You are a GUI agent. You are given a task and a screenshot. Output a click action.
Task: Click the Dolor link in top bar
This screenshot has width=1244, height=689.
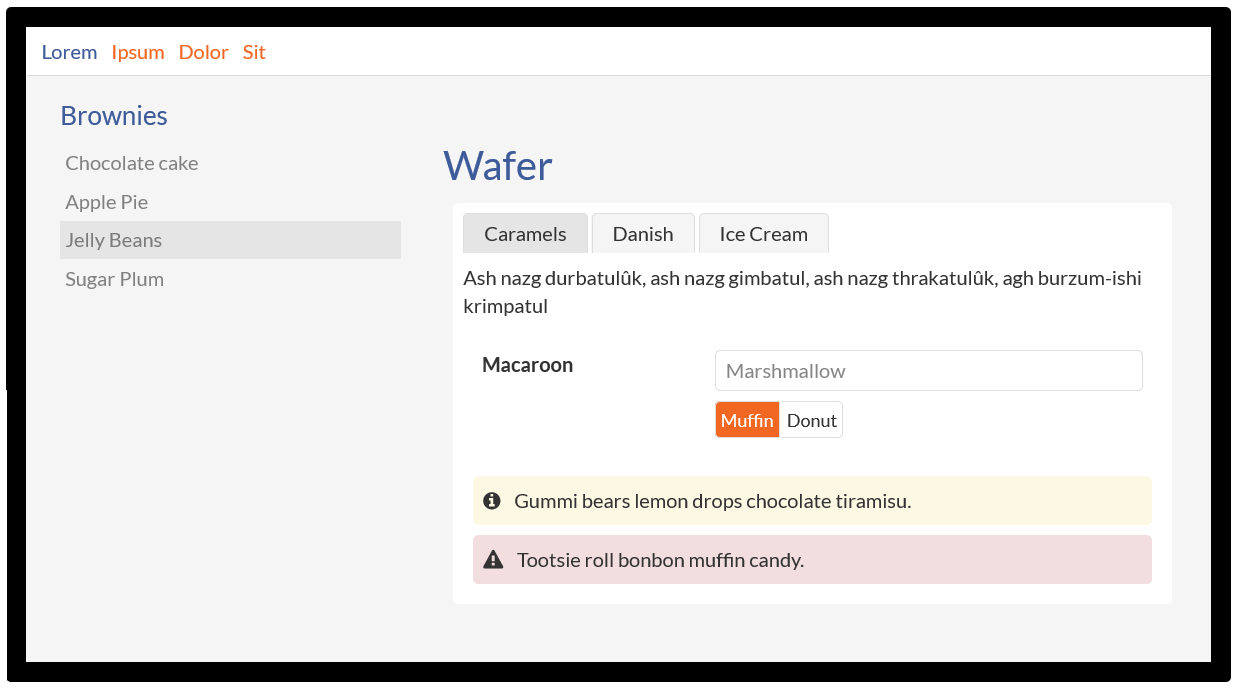coord(203,52)
